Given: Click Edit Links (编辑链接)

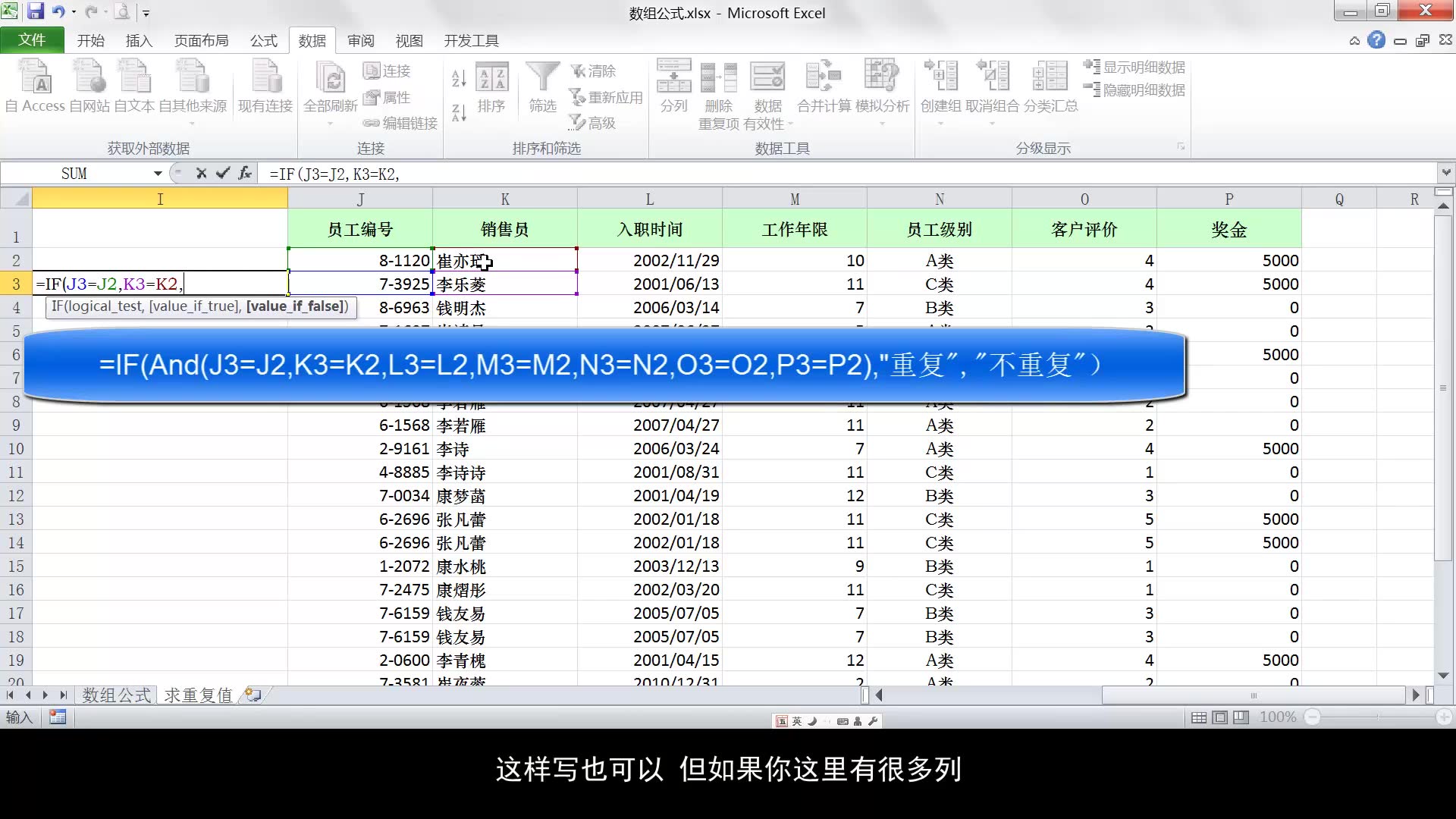Looking at the screenshot, I should tap(400, 123).
